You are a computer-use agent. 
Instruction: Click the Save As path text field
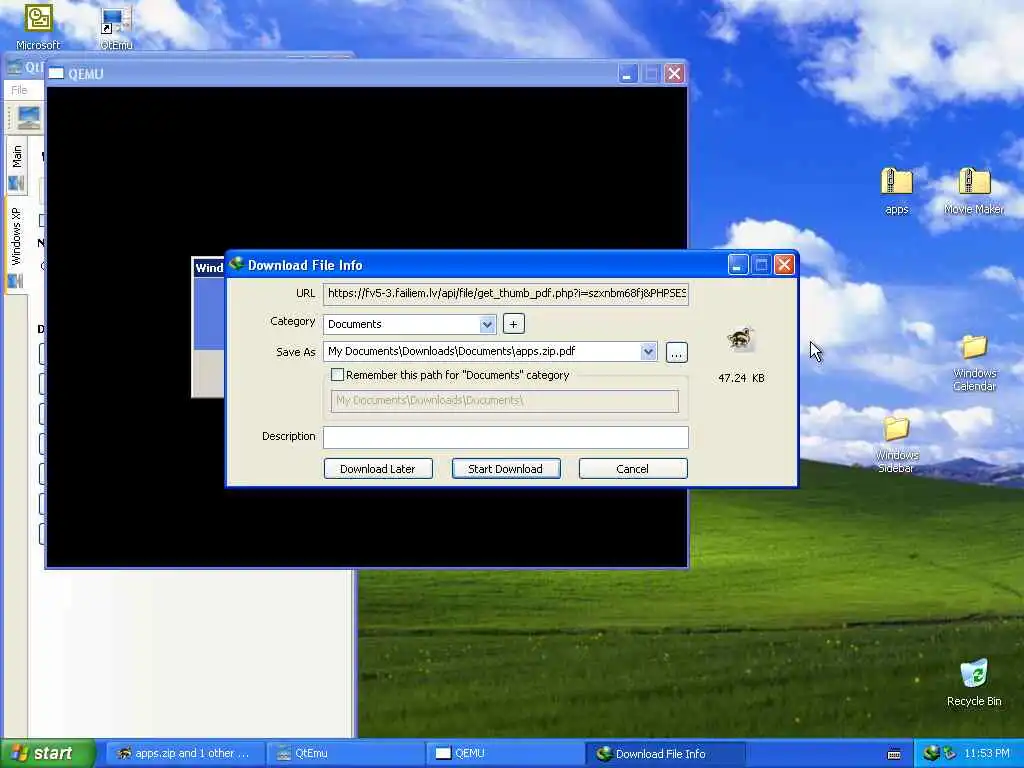[x=482, y=351]
